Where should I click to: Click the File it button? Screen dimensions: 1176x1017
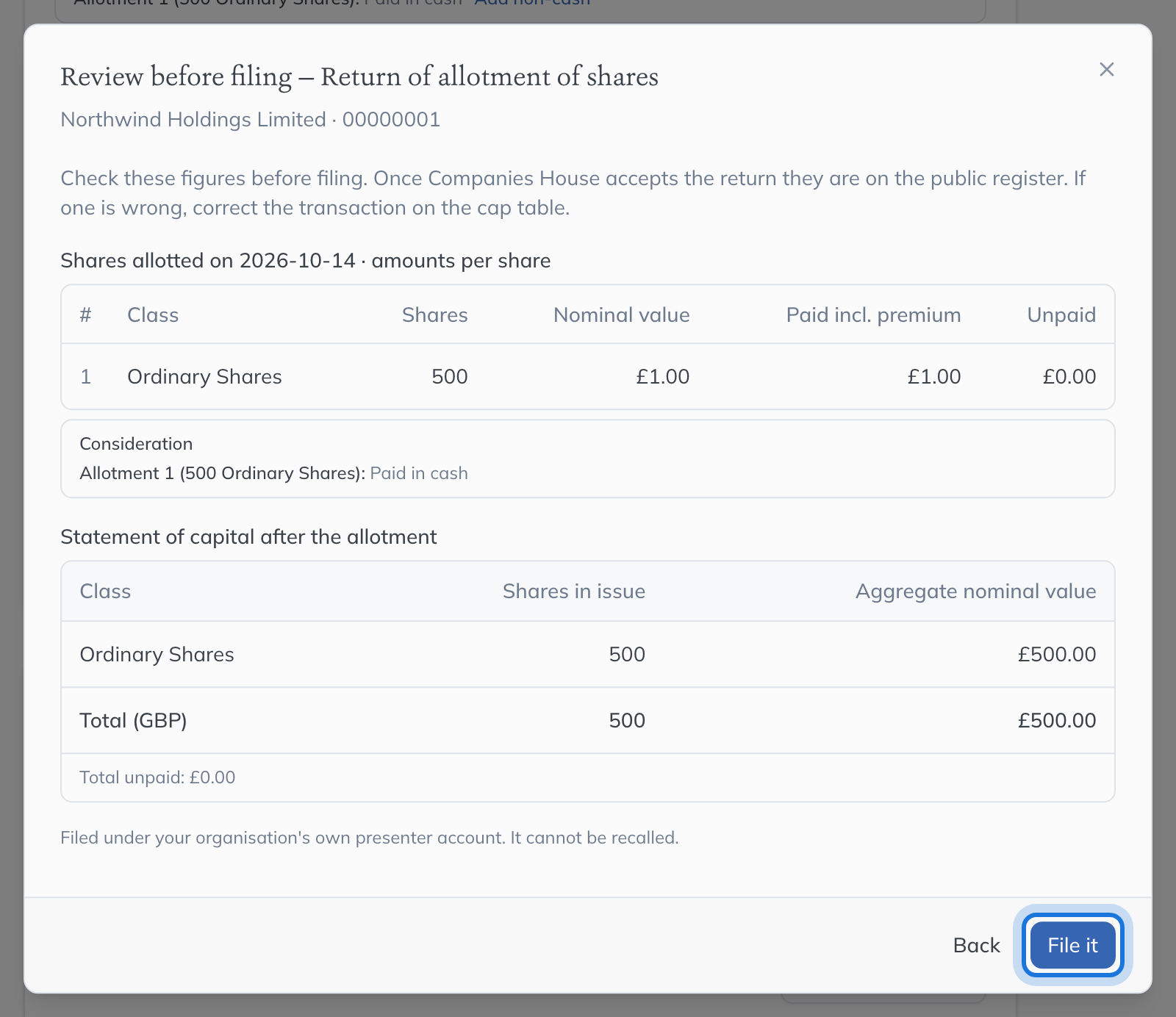pos(1072,945)
